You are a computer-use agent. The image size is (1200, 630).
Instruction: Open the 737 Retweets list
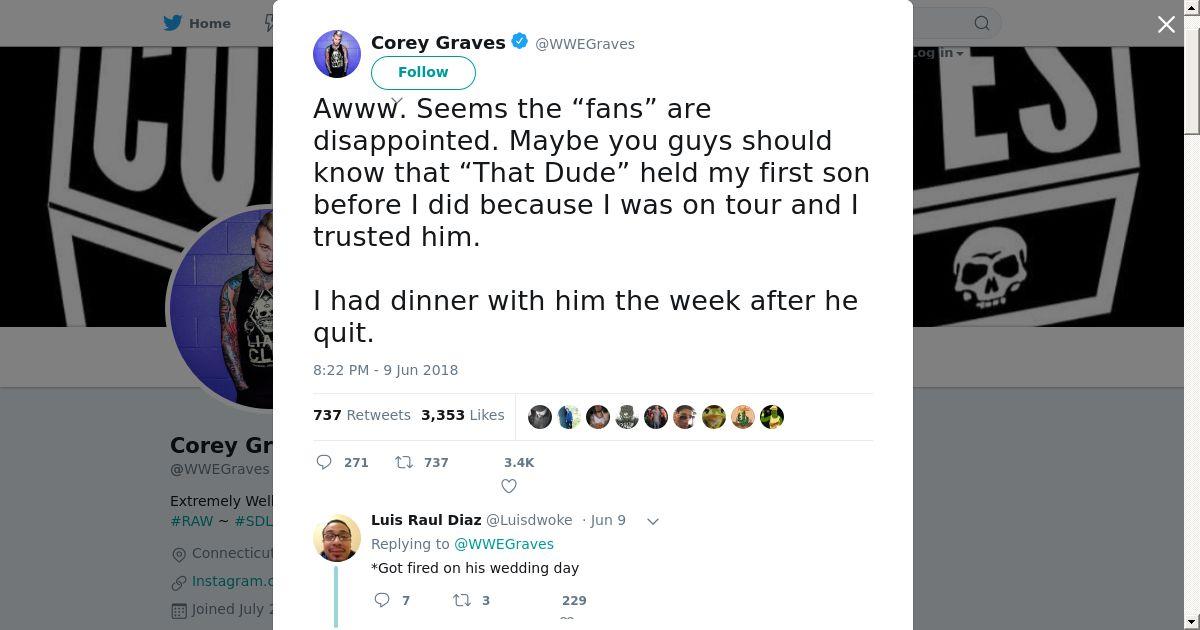pyautogui.click(x=361, y=415)
